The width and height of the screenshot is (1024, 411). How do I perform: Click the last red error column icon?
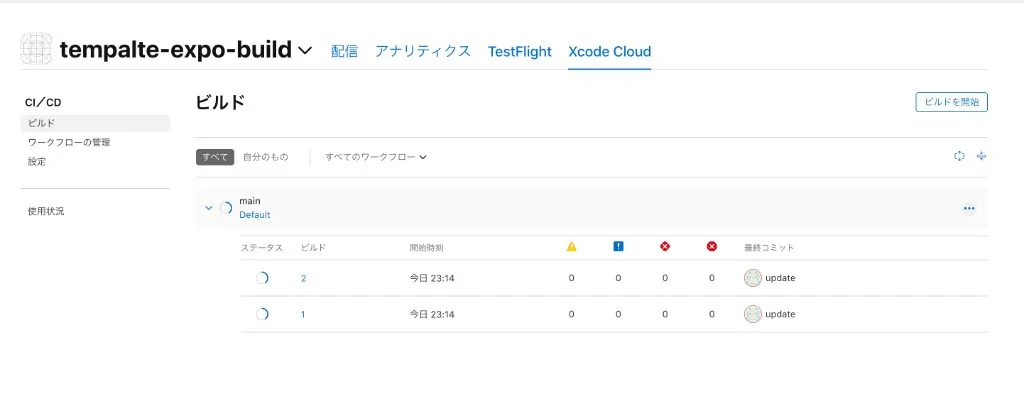click(712, 246)
